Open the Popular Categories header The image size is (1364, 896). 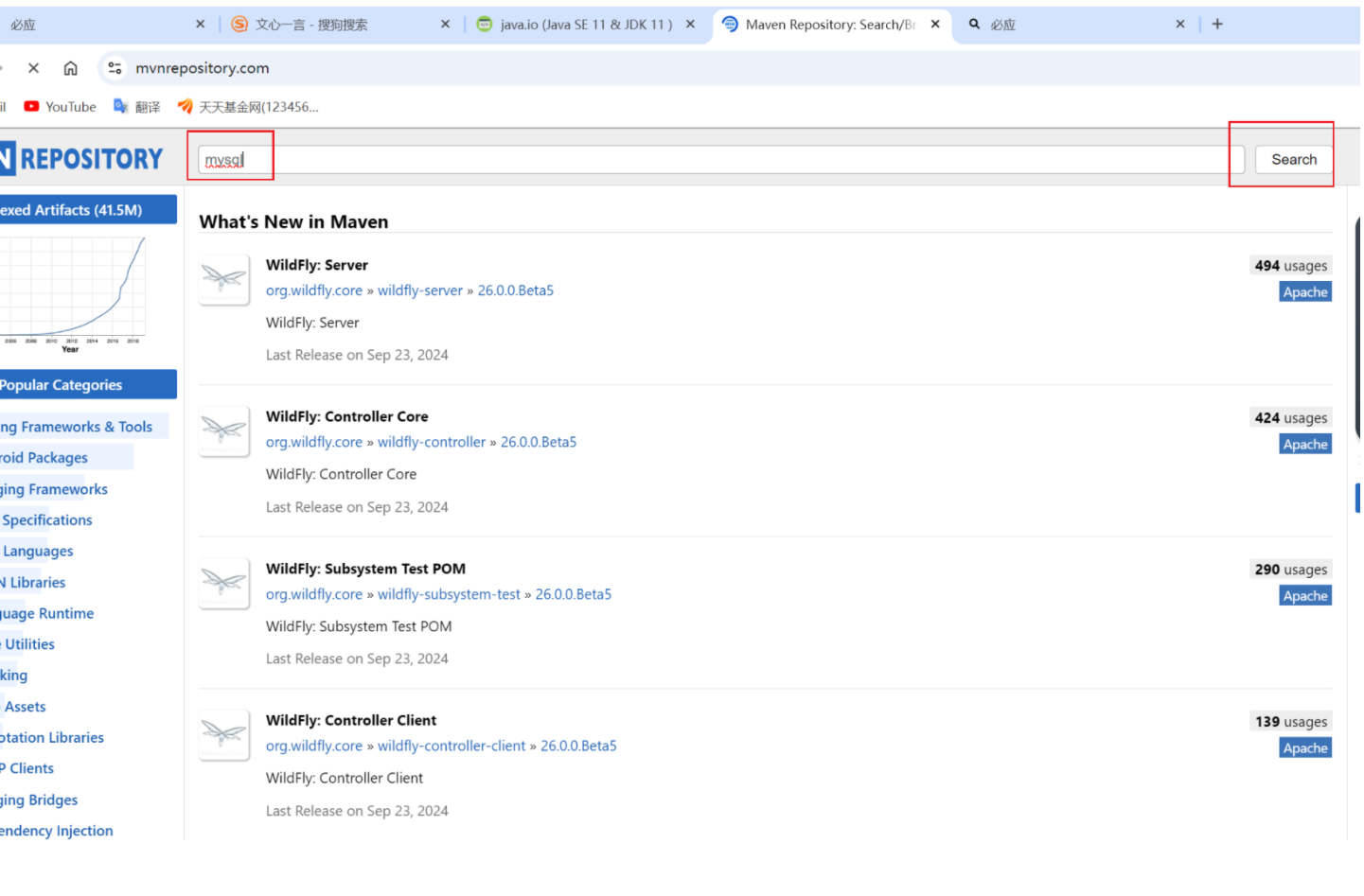[x=88, y=384]
